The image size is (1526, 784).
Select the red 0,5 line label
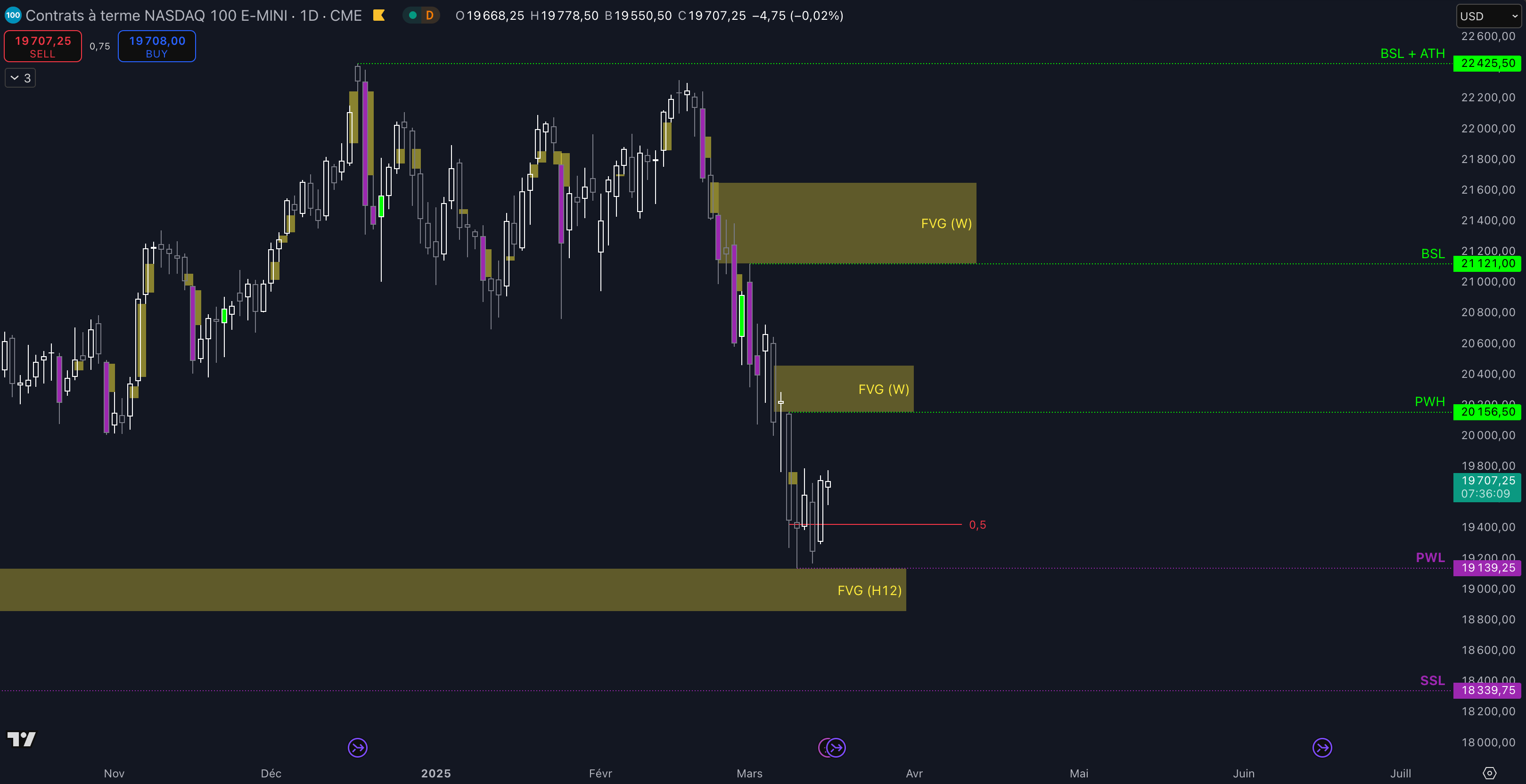[x=977, y=525]
